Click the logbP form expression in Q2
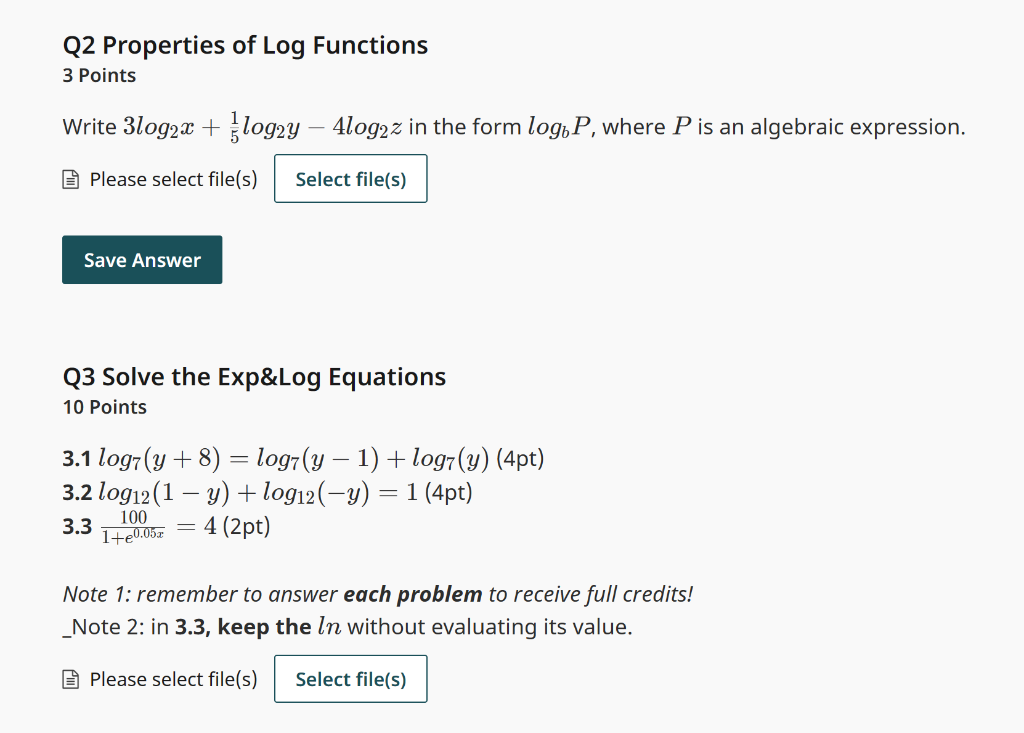The height and width of the screenshot is (733, 1024). tap(560, 127)
